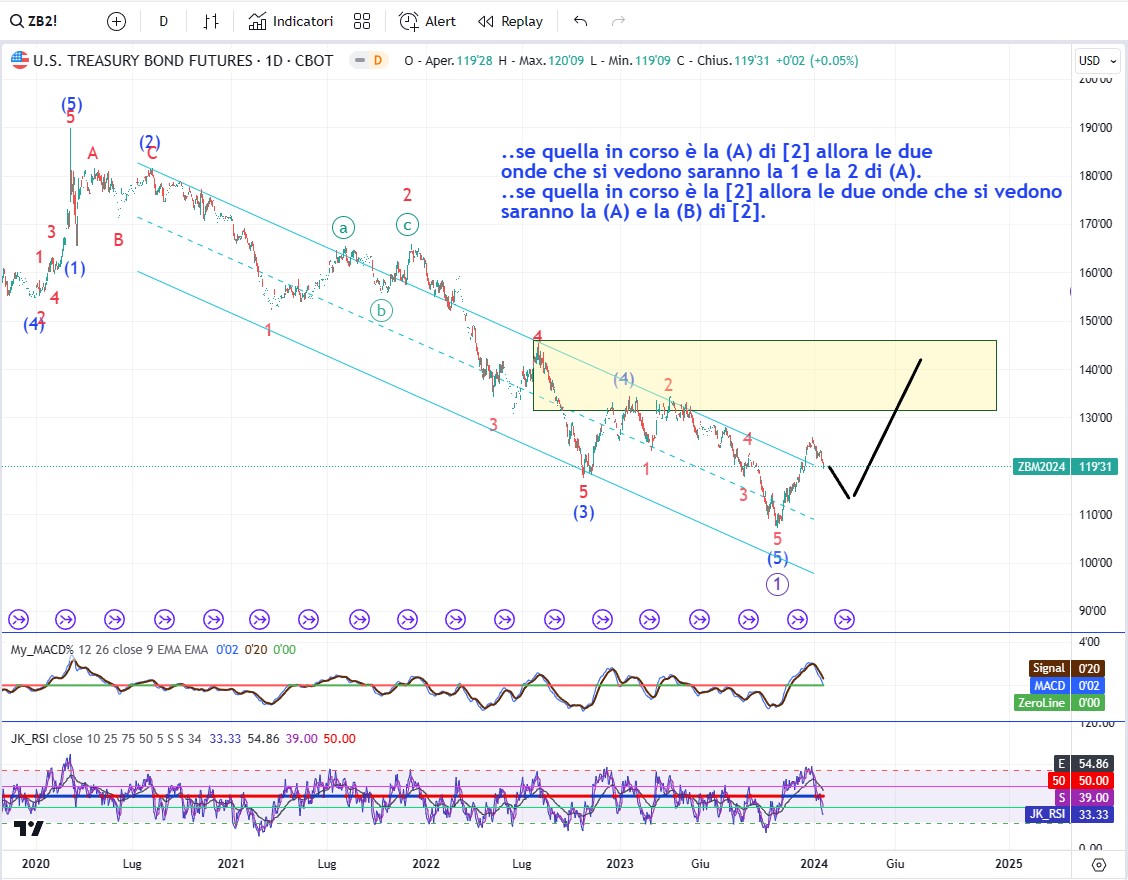Open the ZB2! symbol search
This screenshot has height=880, width=1128.
34,21
